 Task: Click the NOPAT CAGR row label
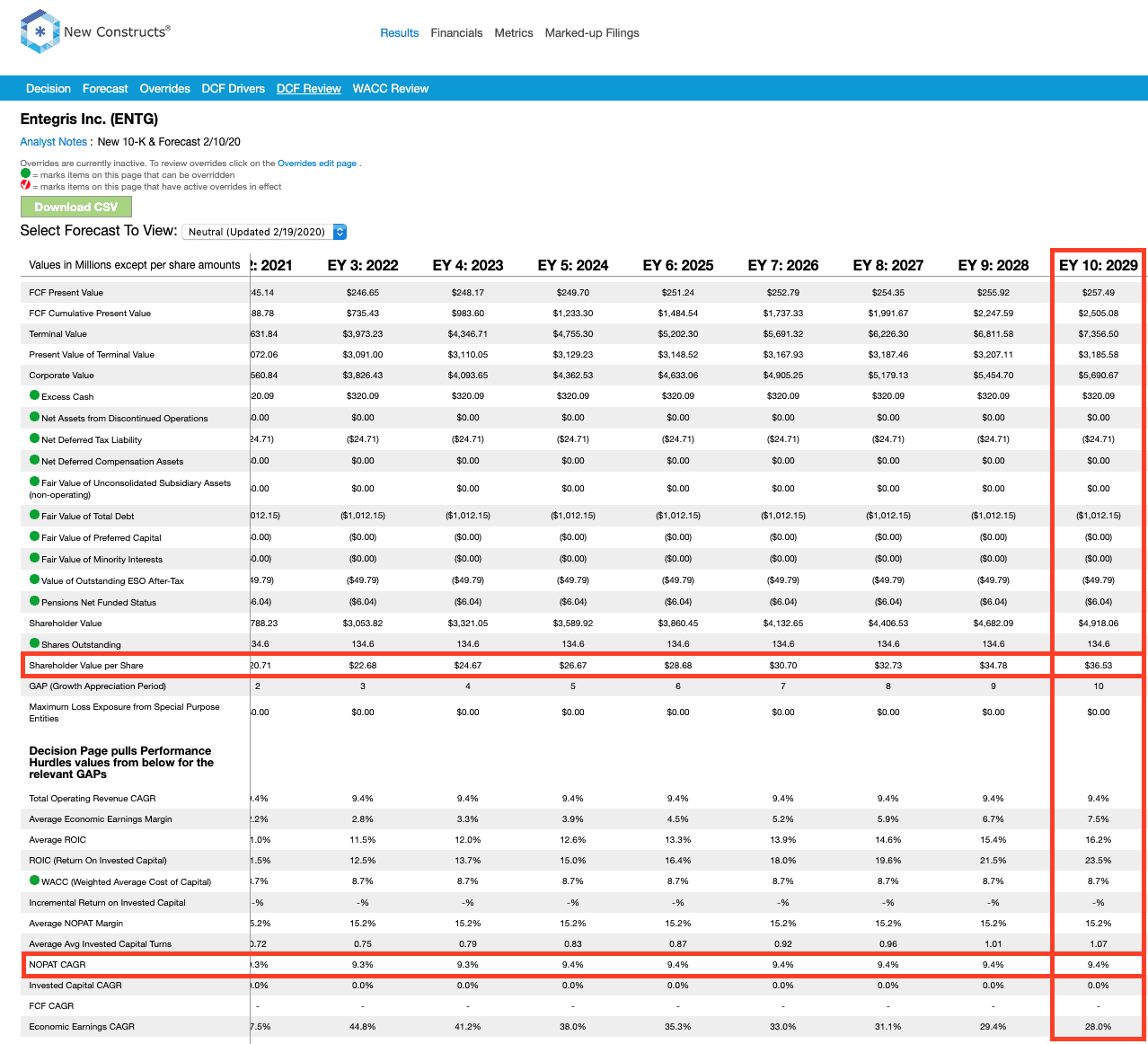(x=57, y=965)
